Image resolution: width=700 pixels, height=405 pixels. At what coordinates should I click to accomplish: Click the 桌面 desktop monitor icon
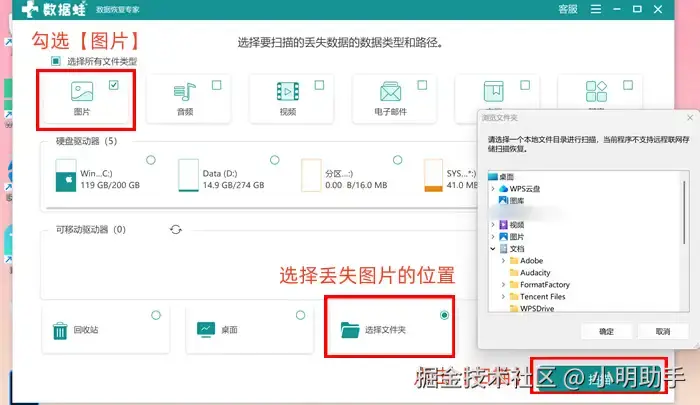point(206,330)
